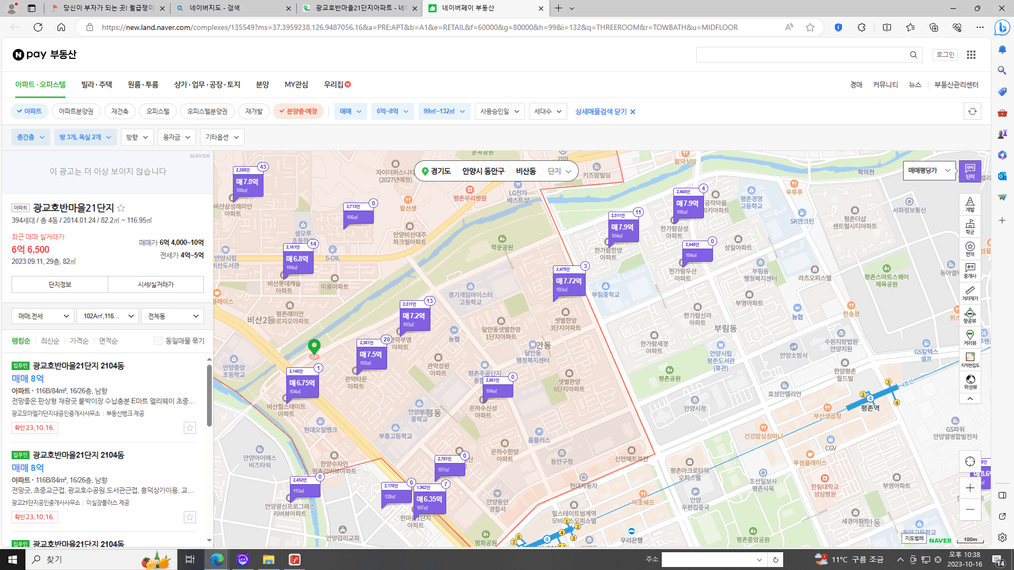1014x570 pixels.
Task: Switch to 위성뷰 satellite view
Action: point(969,382)
